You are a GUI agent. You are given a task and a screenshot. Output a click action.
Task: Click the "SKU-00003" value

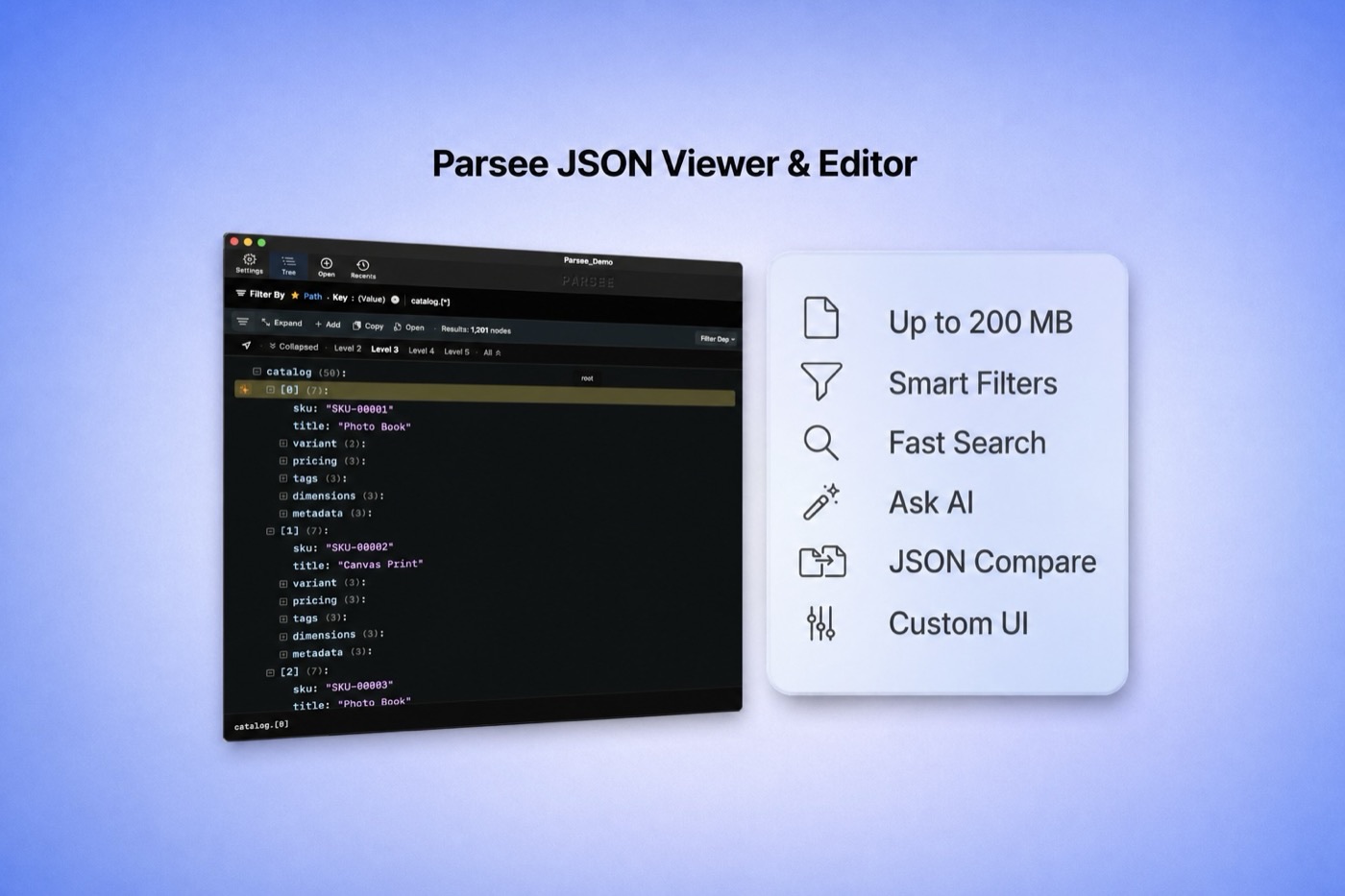(359, 686)
